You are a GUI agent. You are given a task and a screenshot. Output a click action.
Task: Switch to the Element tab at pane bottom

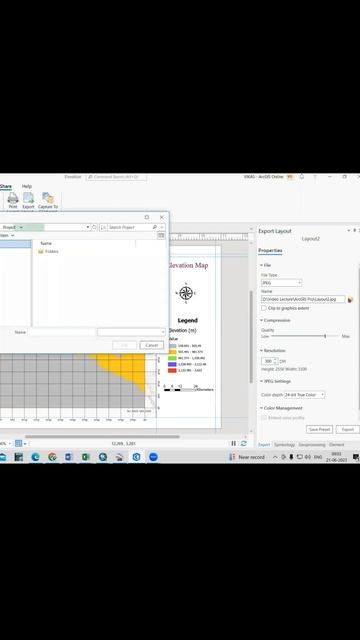coord(337,444)
